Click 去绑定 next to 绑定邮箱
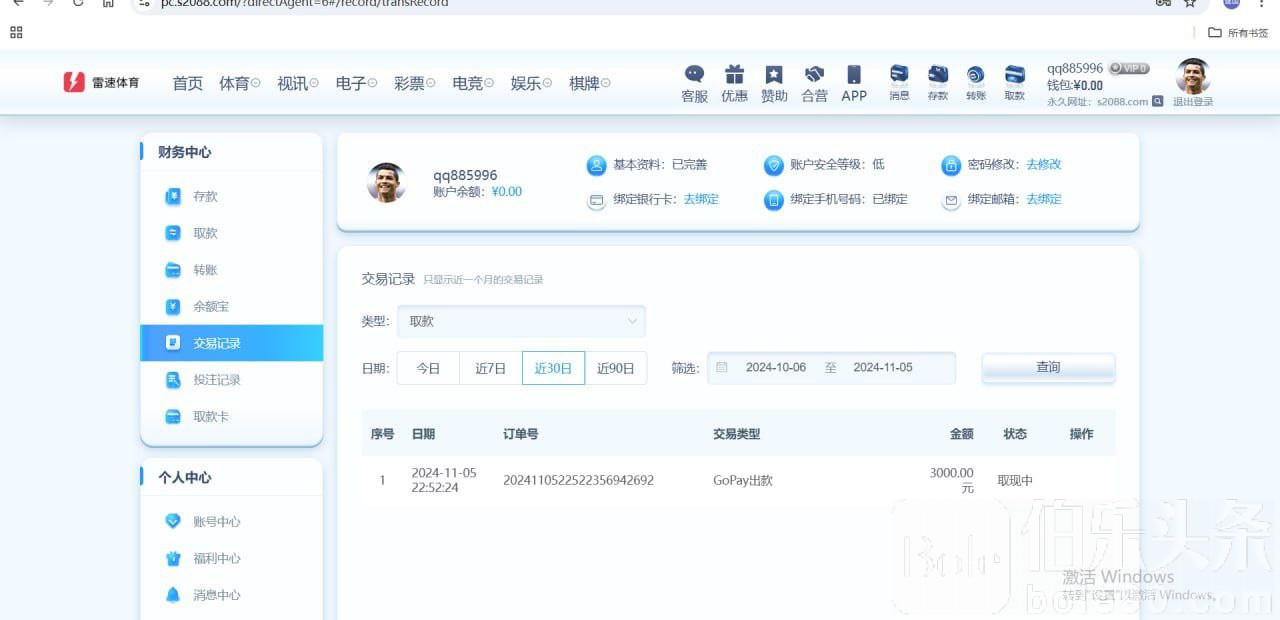Image resolution: width=1280 pixels, height=620 pixels. (x=1044, y=199)
